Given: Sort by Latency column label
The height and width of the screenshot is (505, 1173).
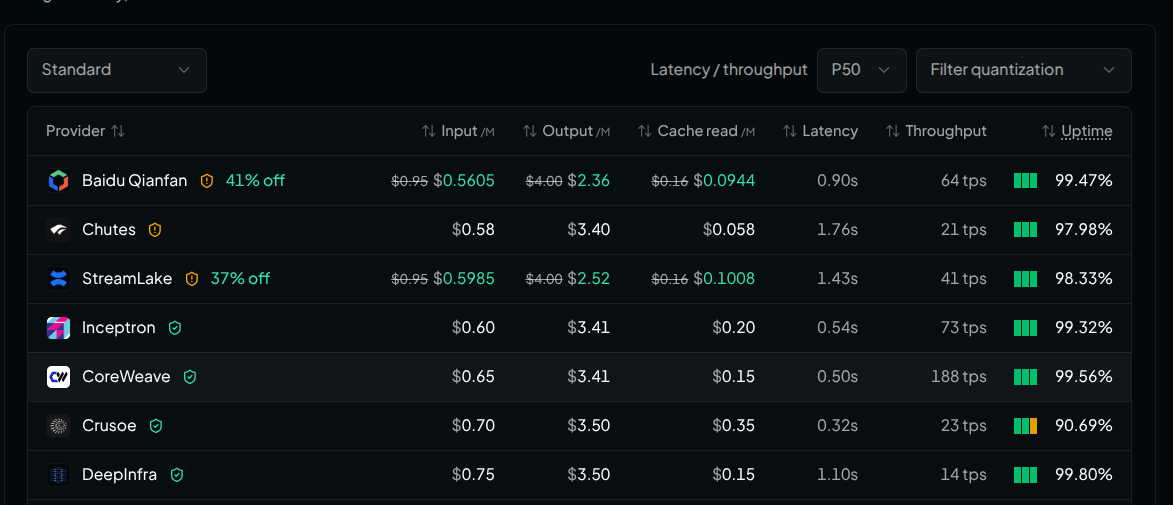Looking at the screenshot, I should pos(830,131).
